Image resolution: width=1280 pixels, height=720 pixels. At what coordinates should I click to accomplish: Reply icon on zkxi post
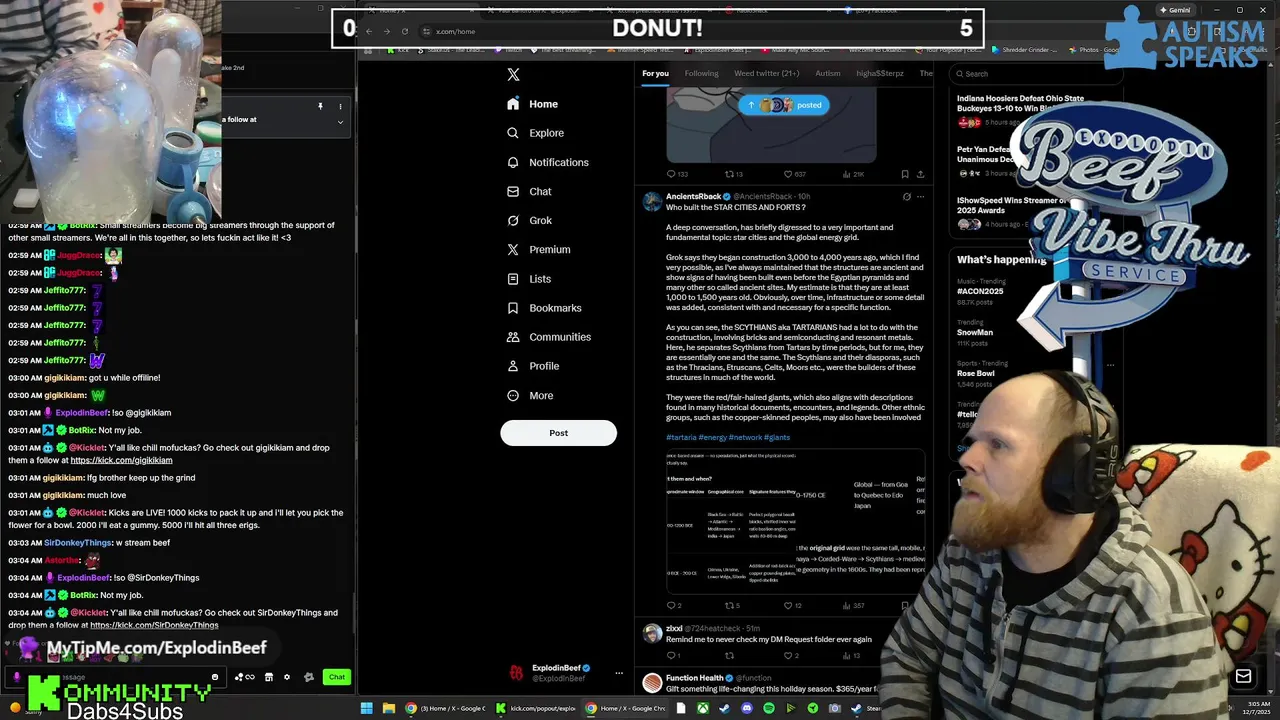point(672,655)
